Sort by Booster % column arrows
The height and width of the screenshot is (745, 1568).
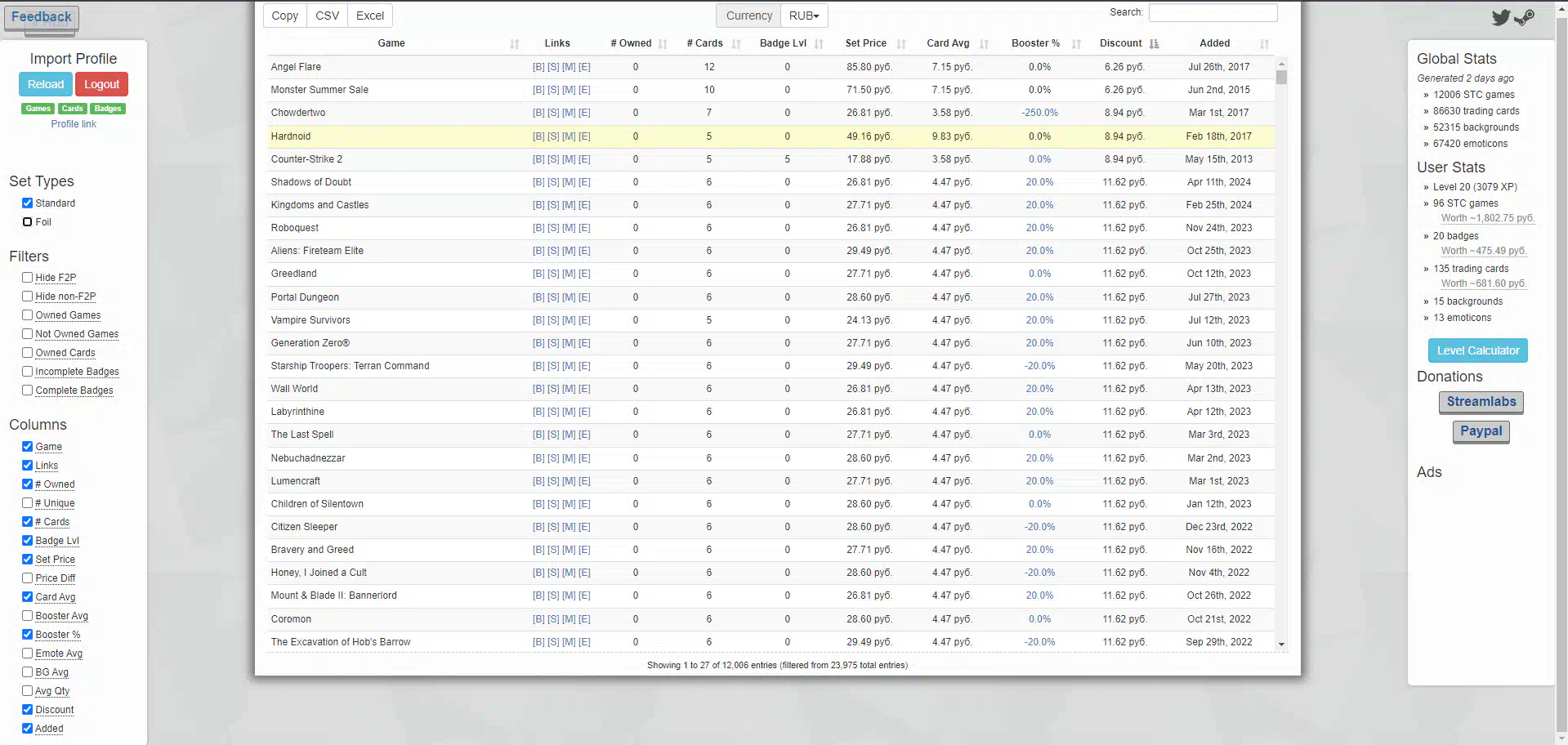click(x=1076, y=44)
